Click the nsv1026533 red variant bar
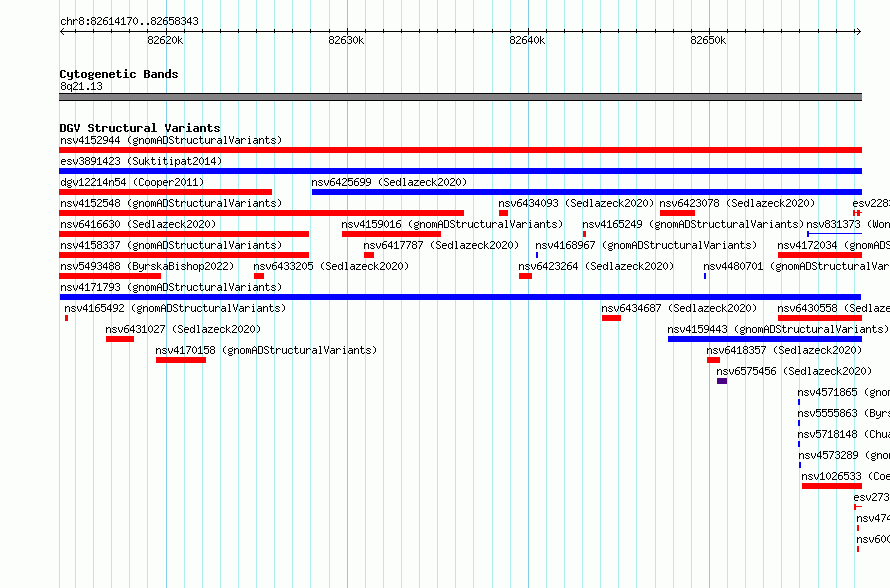The width and height of the screenshot is (890, 588). coord(832,486)
